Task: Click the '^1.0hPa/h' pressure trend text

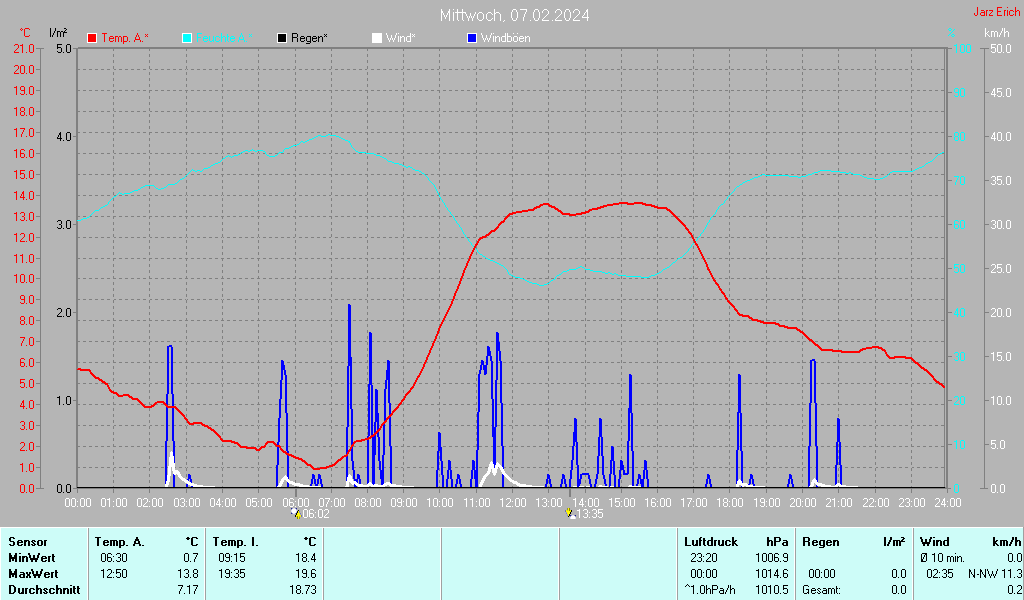Action: click(710, 590)
